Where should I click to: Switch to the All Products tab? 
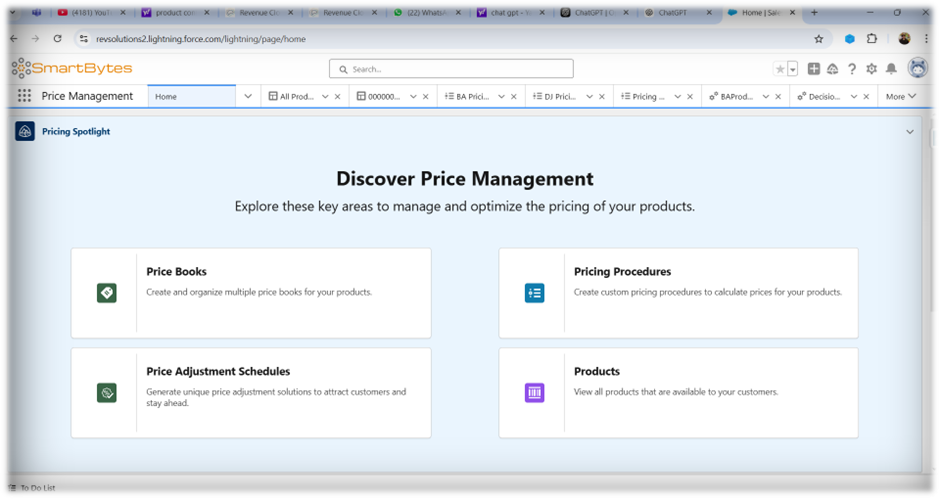point(297,97)
